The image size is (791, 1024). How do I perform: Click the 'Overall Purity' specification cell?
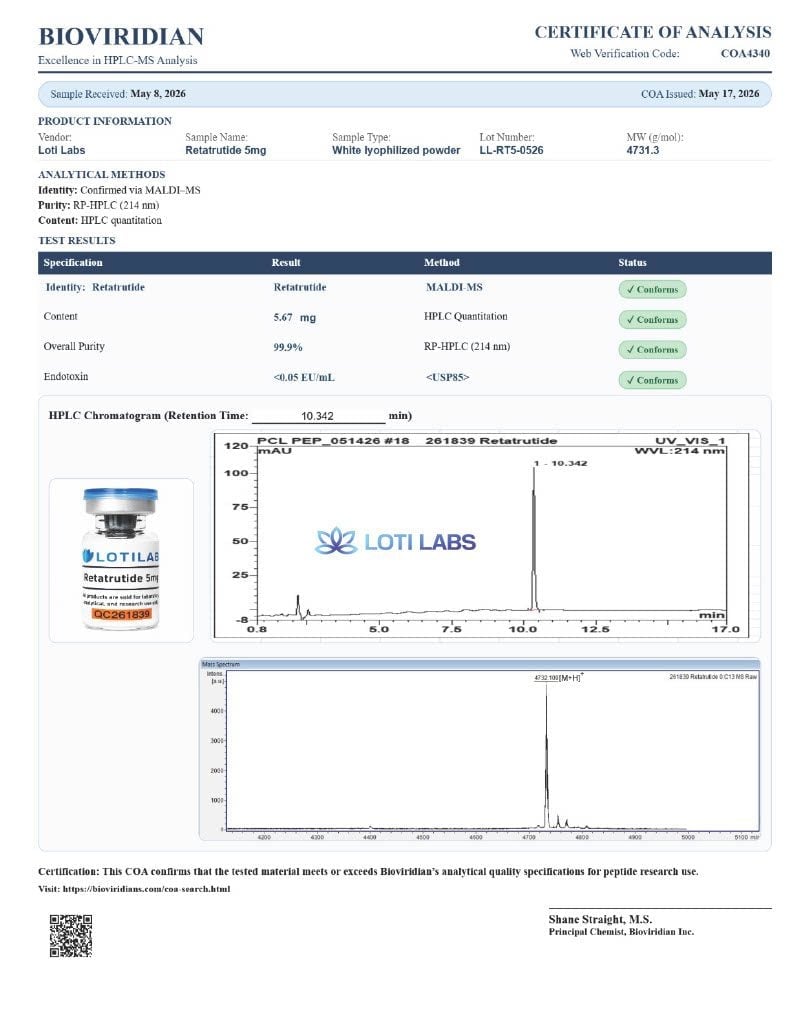[74, 346]
